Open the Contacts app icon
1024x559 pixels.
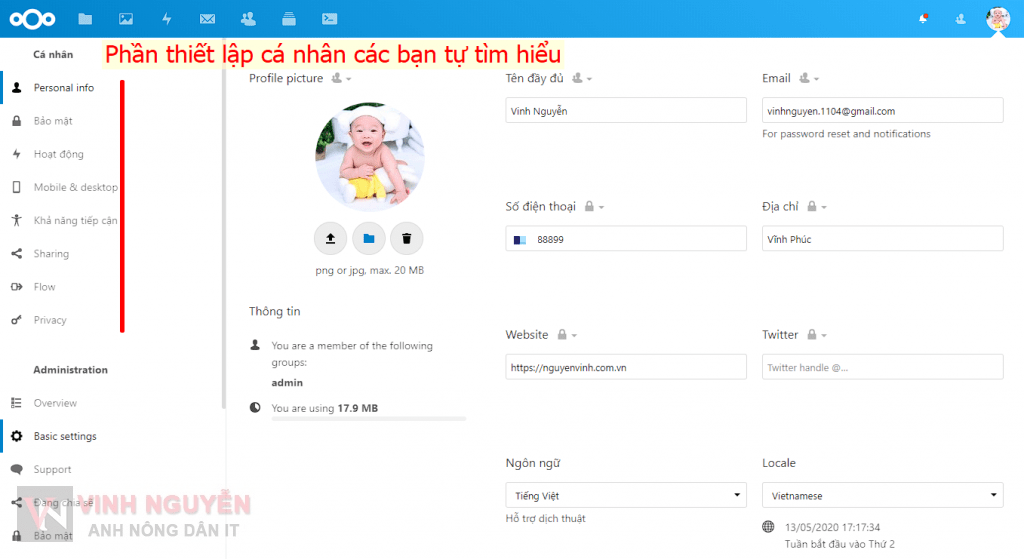pyautogui.click(x=248, y=18)
